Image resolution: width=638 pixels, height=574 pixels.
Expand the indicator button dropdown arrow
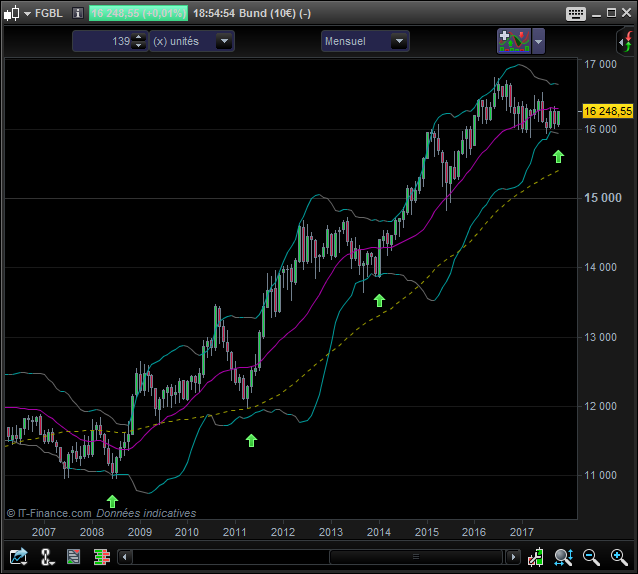click(x=539, y=41)
